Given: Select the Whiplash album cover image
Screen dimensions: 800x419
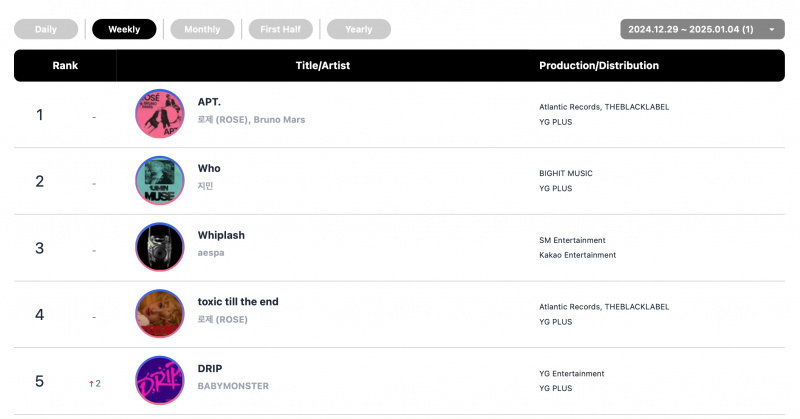Looking at the screenshot, I should coord(160,247).
